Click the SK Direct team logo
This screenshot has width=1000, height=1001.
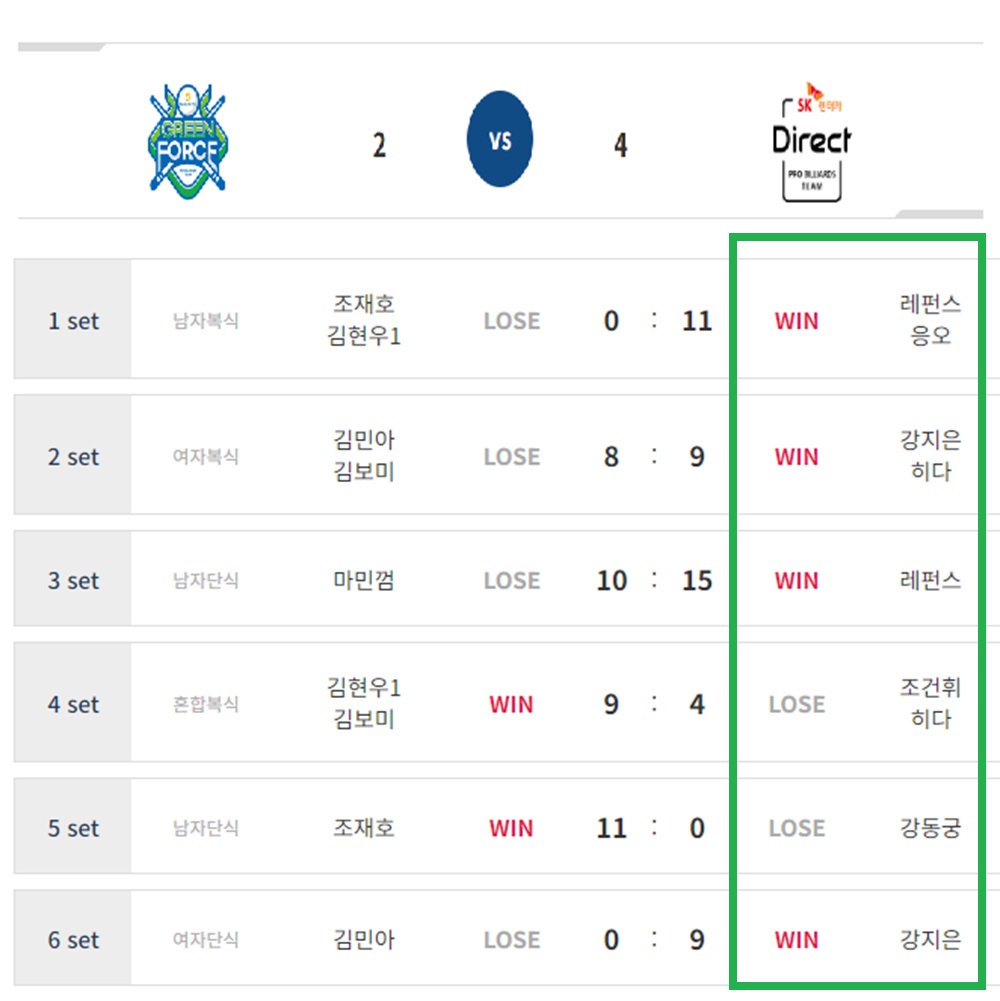[812, 142]
